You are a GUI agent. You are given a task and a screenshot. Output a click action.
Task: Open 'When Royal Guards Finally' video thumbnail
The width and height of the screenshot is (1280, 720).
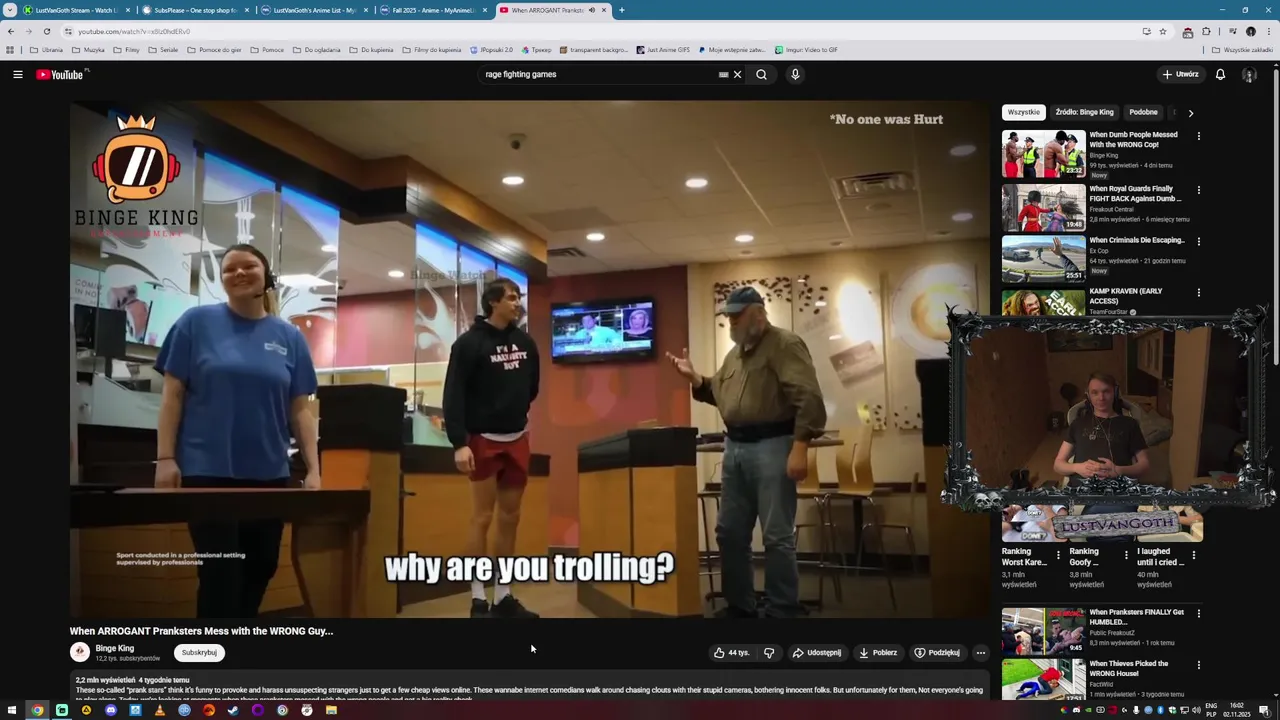tap(1043, 208)
